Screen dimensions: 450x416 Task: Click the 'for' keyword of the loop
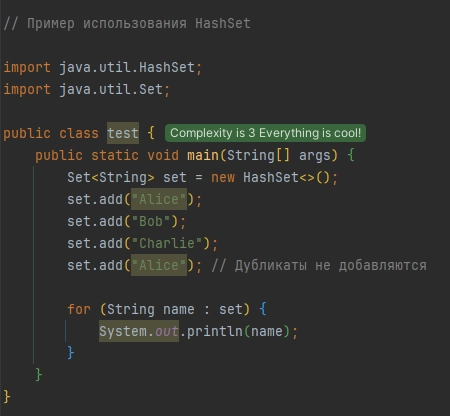pos(79,309)
